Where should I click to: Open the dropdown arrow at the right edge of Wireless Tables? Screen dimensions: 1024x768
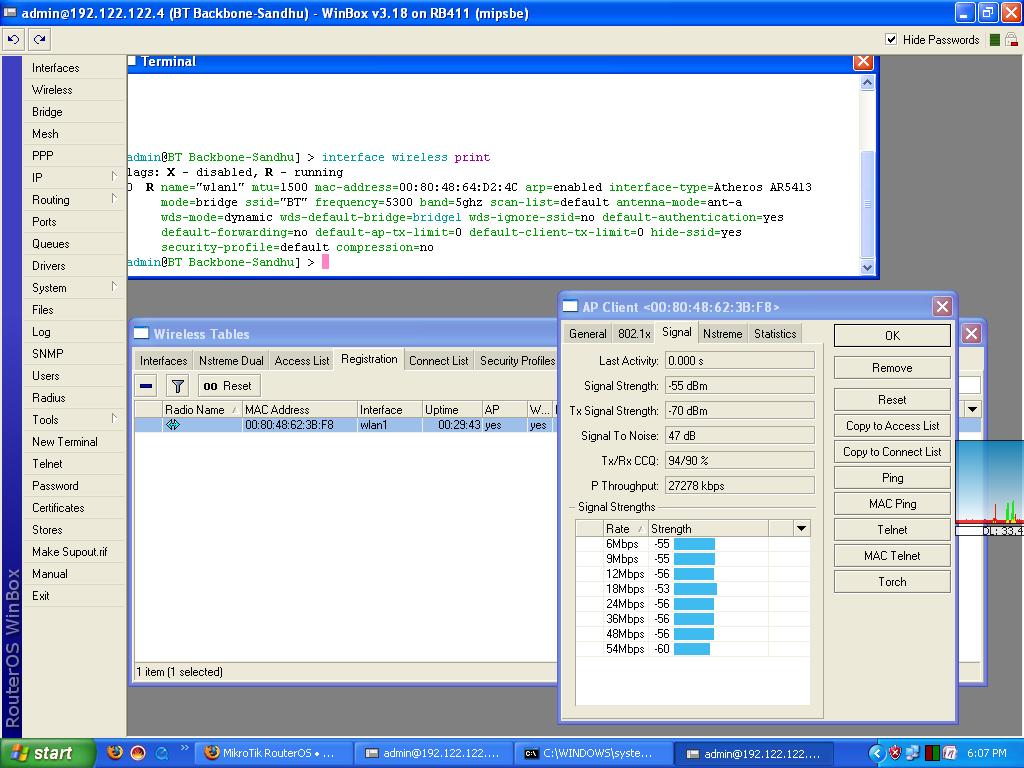point(972,409)
